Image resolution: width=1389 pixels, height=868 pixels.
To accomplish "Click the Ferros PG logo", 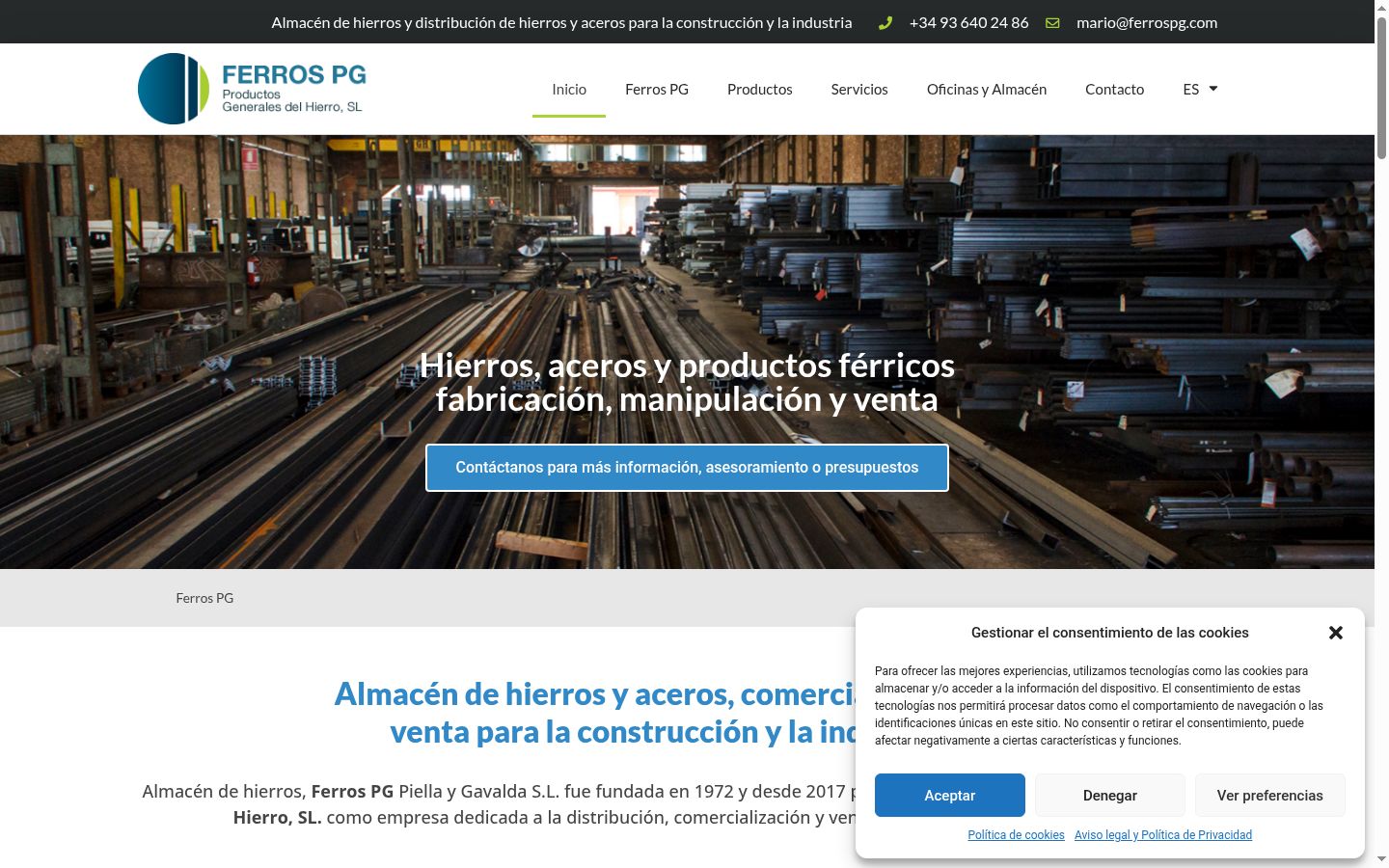I will (x=252, y=89).
